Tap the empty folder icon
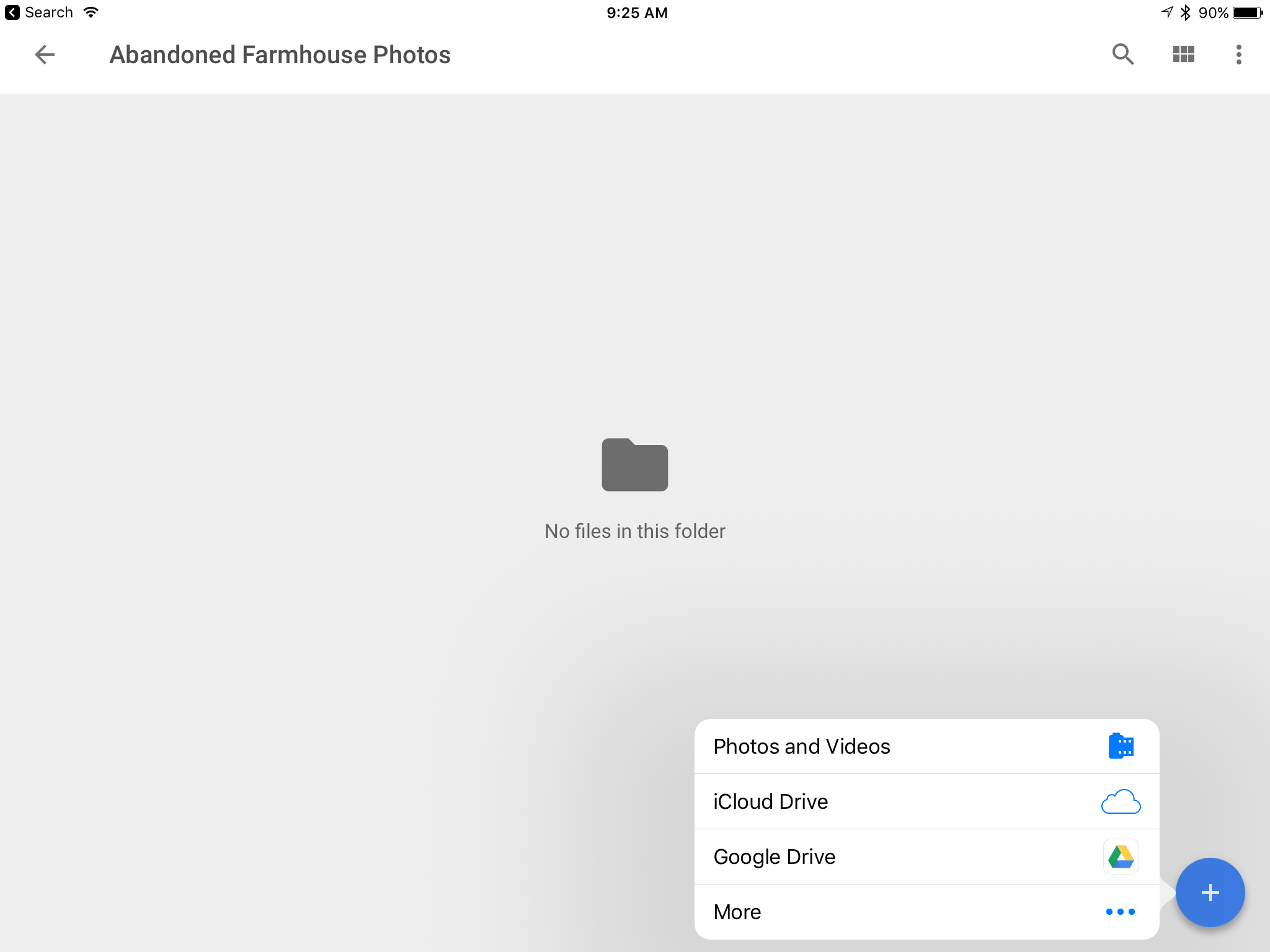Image resolution: width=1270 pixels, height=952 pixels. [x=634, y=465]
